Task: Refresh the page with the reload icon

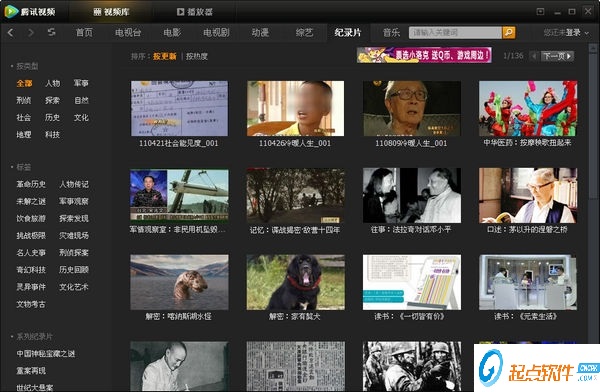Action: (x=51, y=33)
